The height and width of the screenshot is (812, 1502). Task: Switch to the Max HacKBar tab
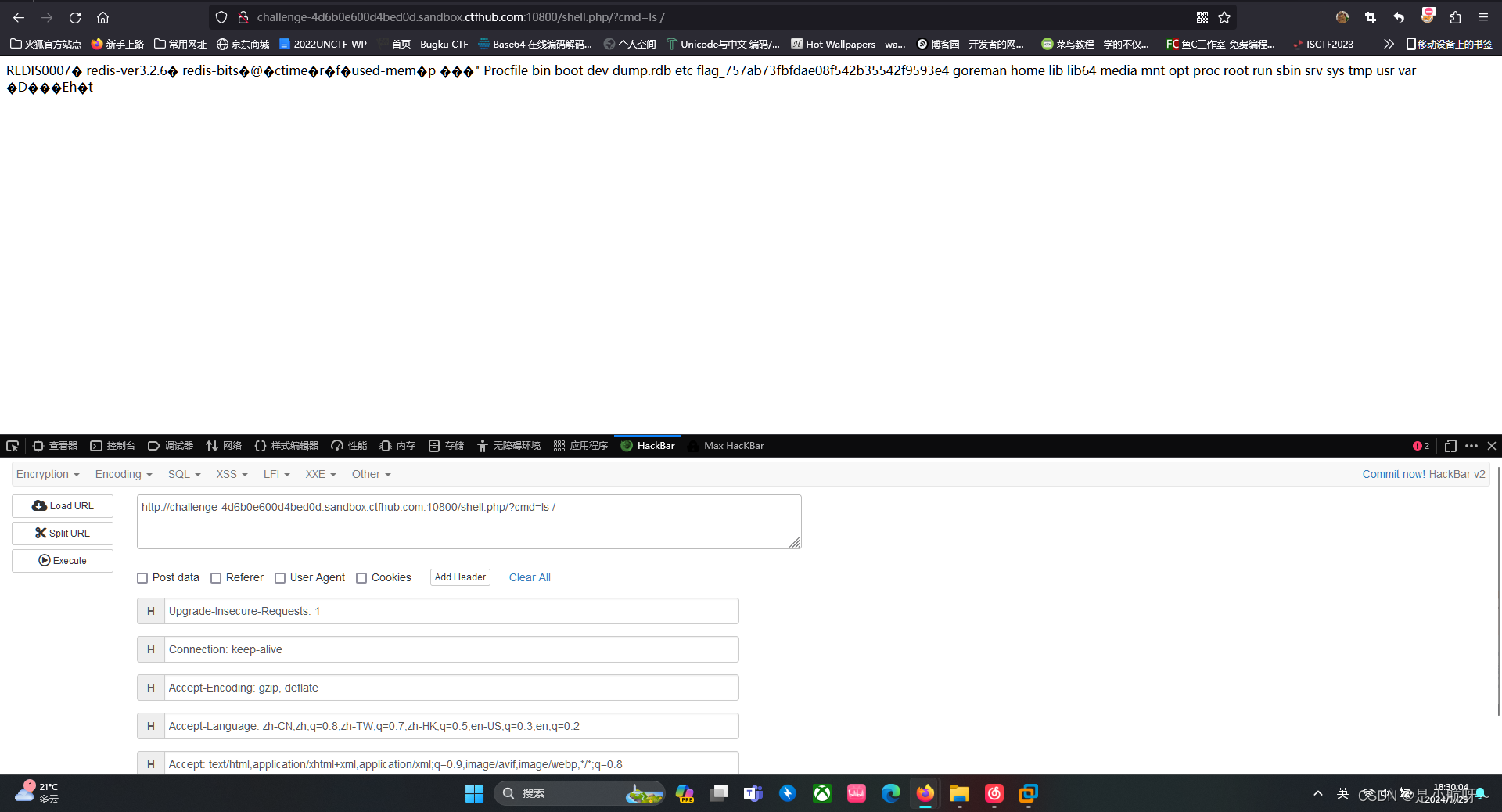tap(734, 446)
